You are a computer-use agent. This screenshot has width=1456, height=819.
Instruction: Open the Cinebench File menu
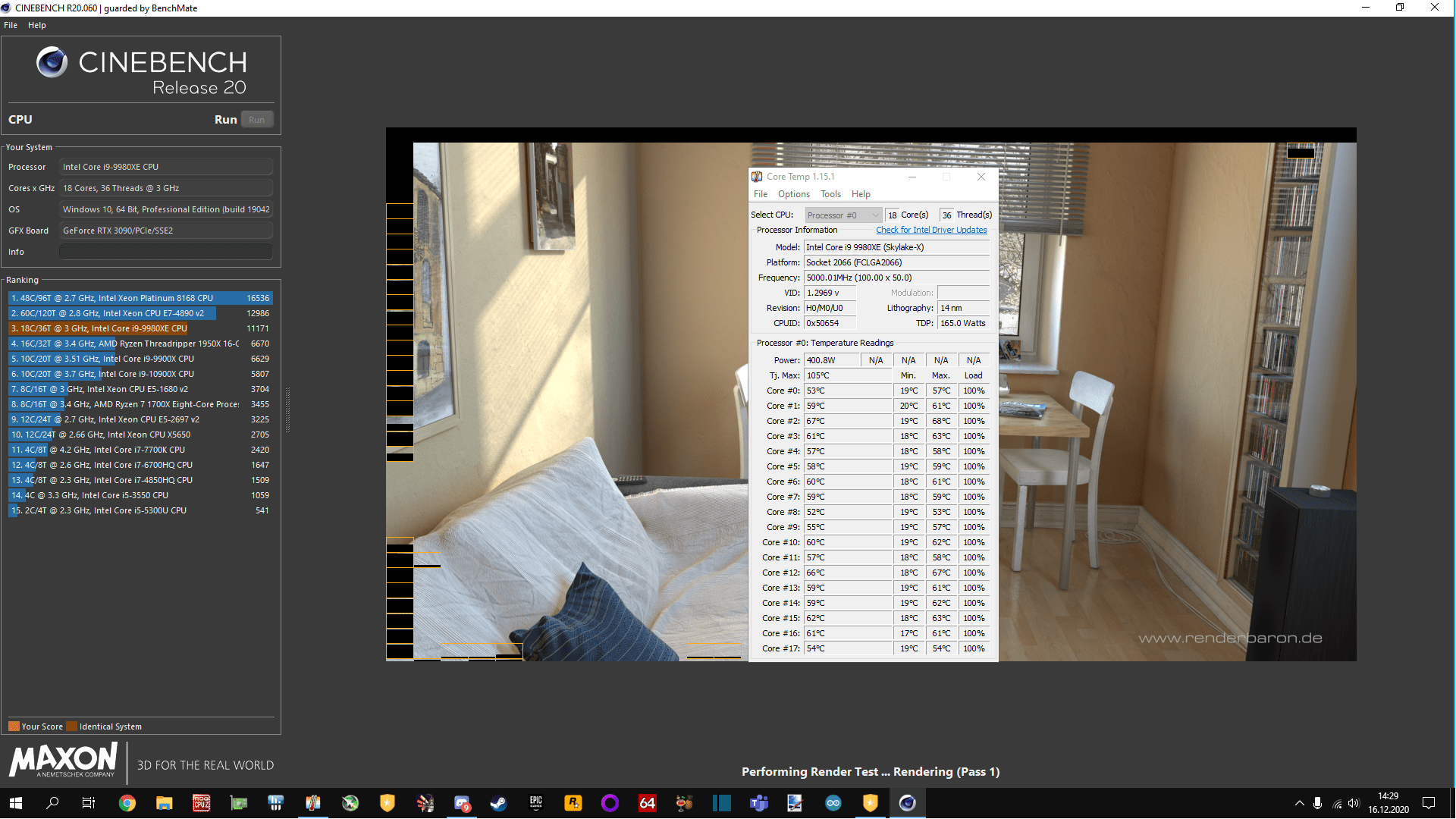(11, 25)
